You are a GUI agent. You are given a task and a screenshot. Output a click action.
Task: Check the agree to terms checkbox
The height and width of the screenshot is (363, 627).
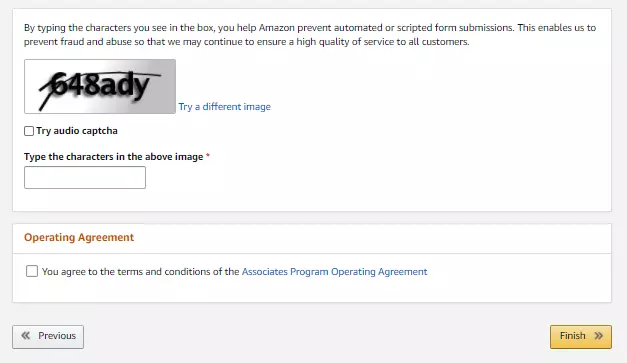point(32,271)
